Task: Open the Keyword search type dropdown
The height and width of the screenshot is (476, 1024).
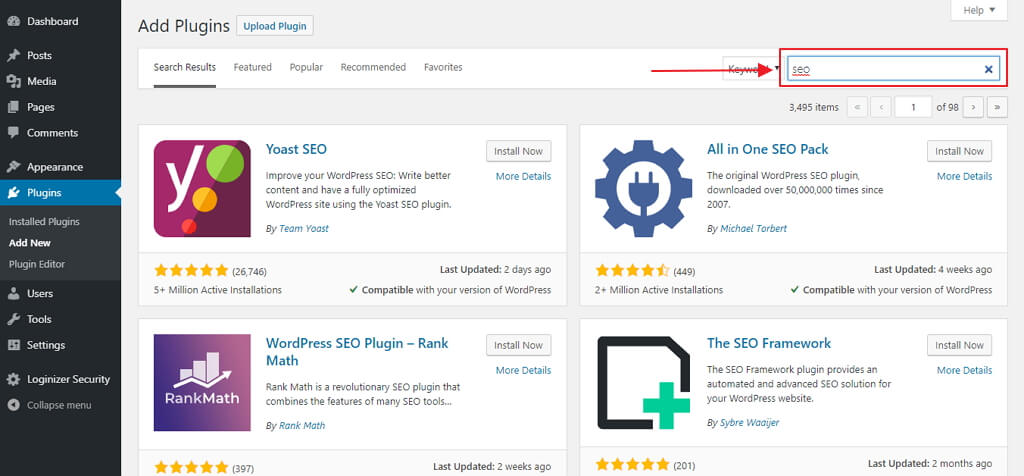Action: click(x=752, y=69)
